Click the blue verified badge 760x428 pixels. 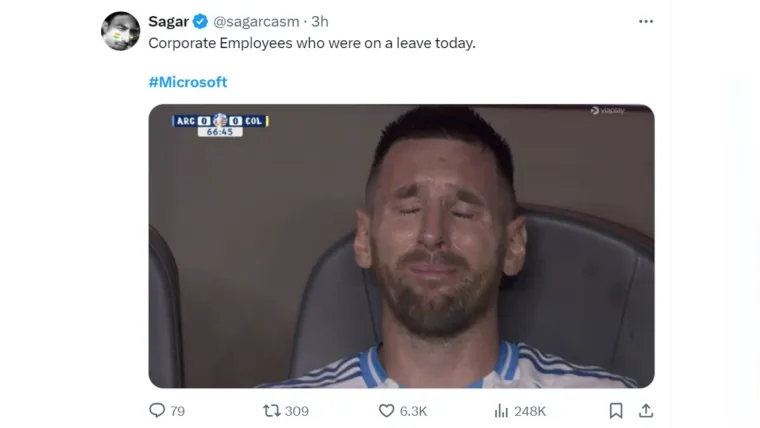point(201,21)
